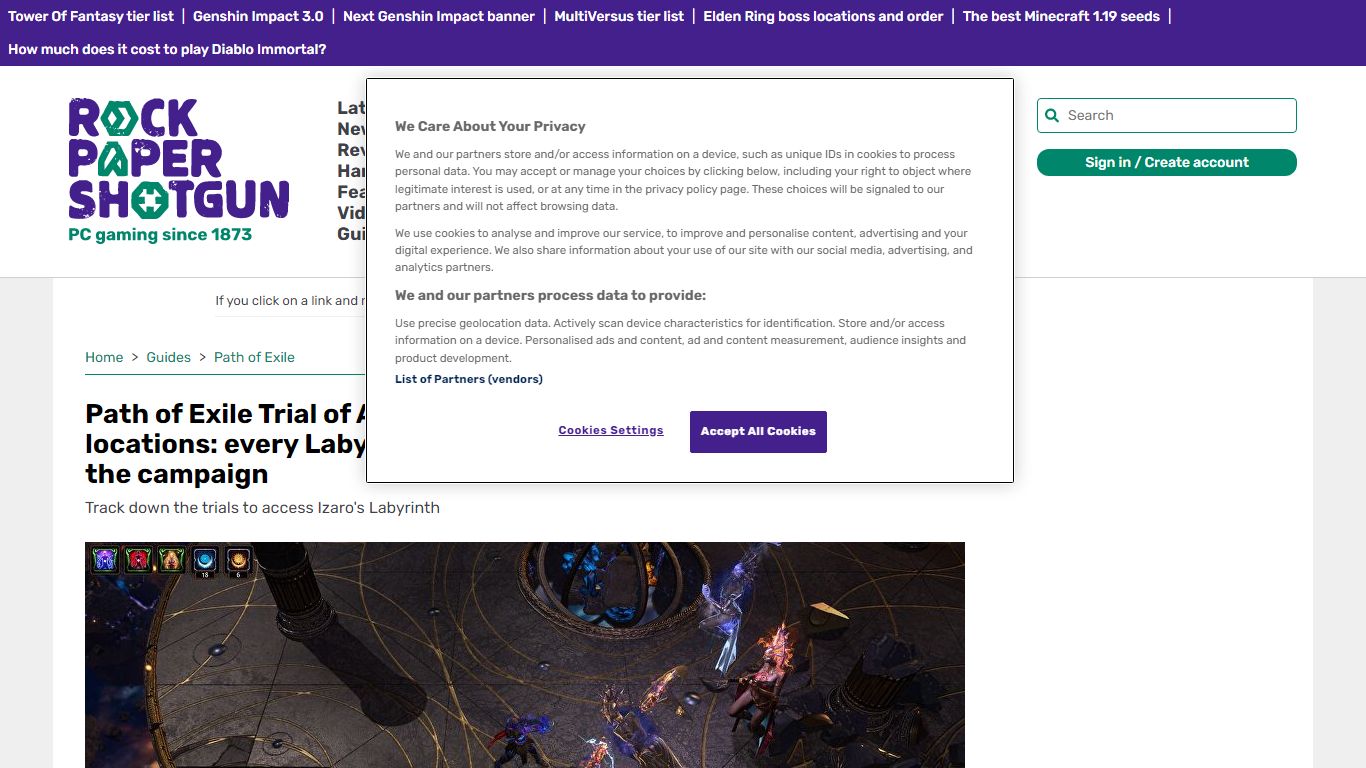Image resolution: width=1366 pixels, height=768 pixels.
Task: Open The best Minecraft 1.19 seeds link
Action: 1061,16
